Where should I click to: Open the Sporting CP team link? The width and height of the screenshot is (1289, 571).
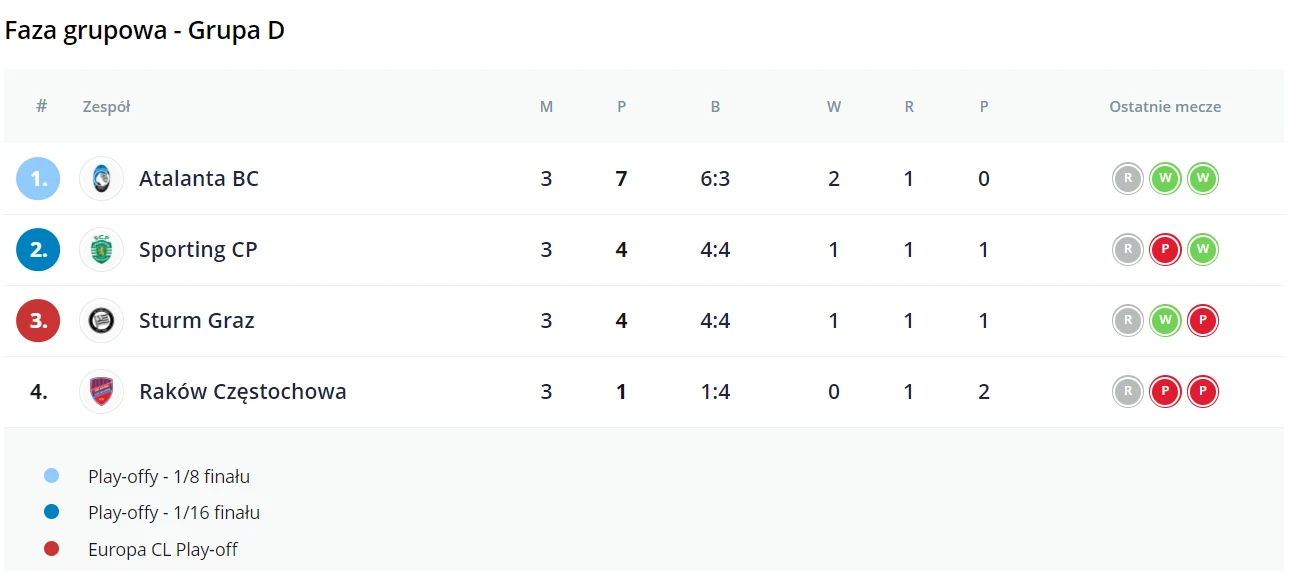pyautogui.click(x=198, y=250)
